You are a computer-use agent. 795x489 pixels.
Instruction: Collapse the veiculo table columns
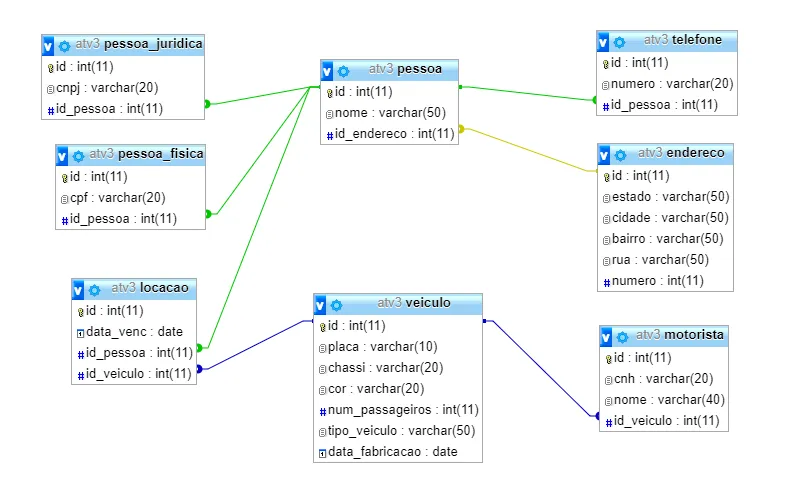point(321,305)
